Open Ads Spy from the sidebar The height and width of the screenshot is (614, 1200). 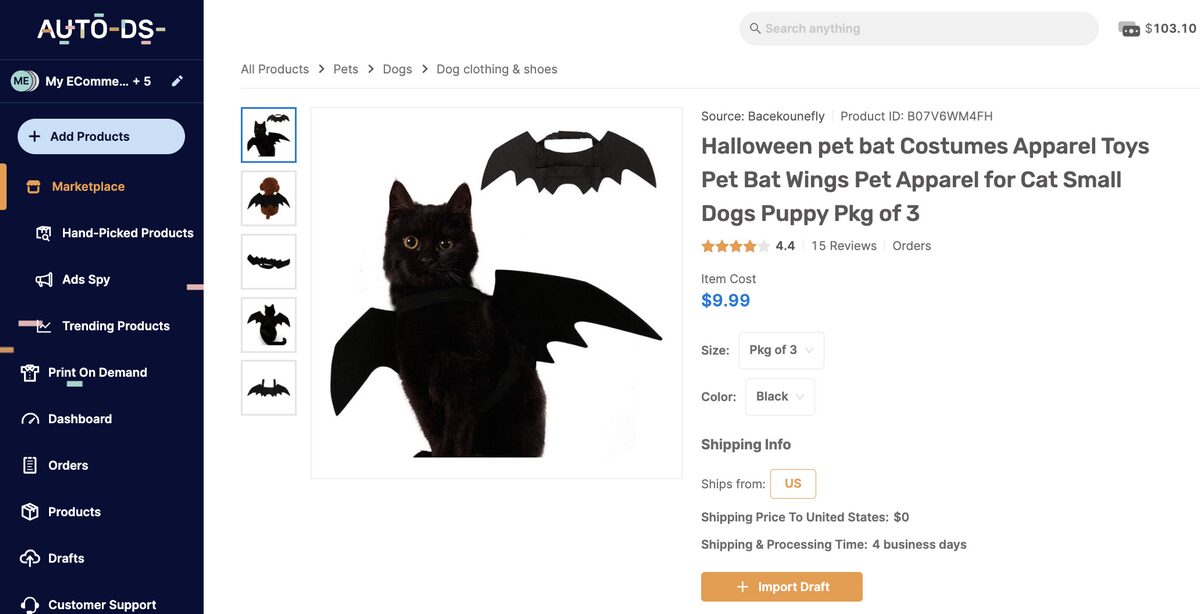tap(43, 279)
